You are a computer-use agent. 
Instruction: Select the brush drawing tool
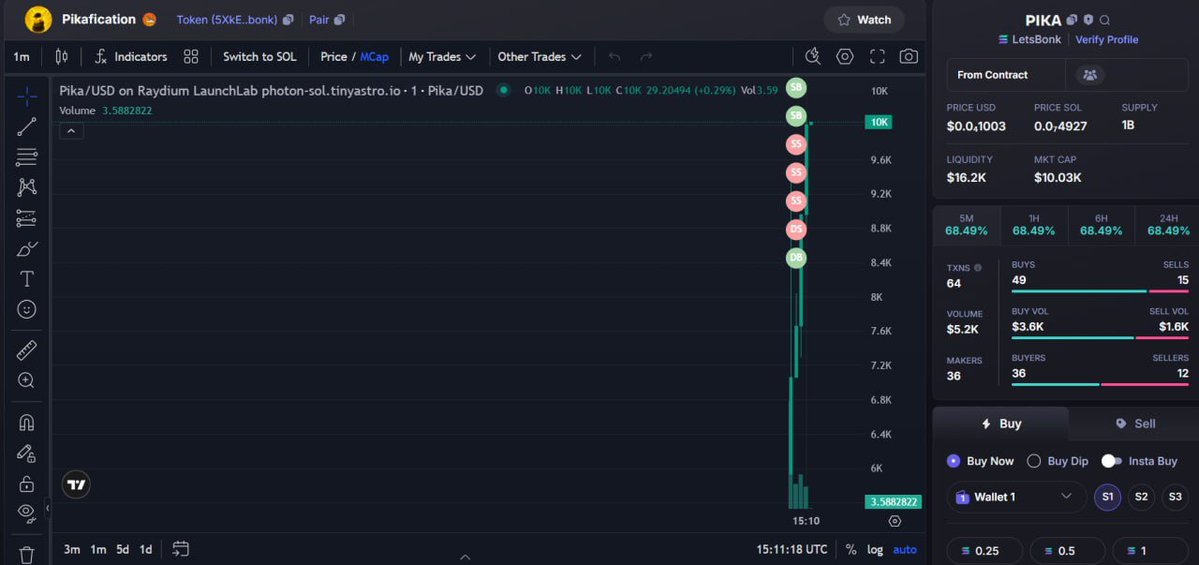tap(27, 249)
